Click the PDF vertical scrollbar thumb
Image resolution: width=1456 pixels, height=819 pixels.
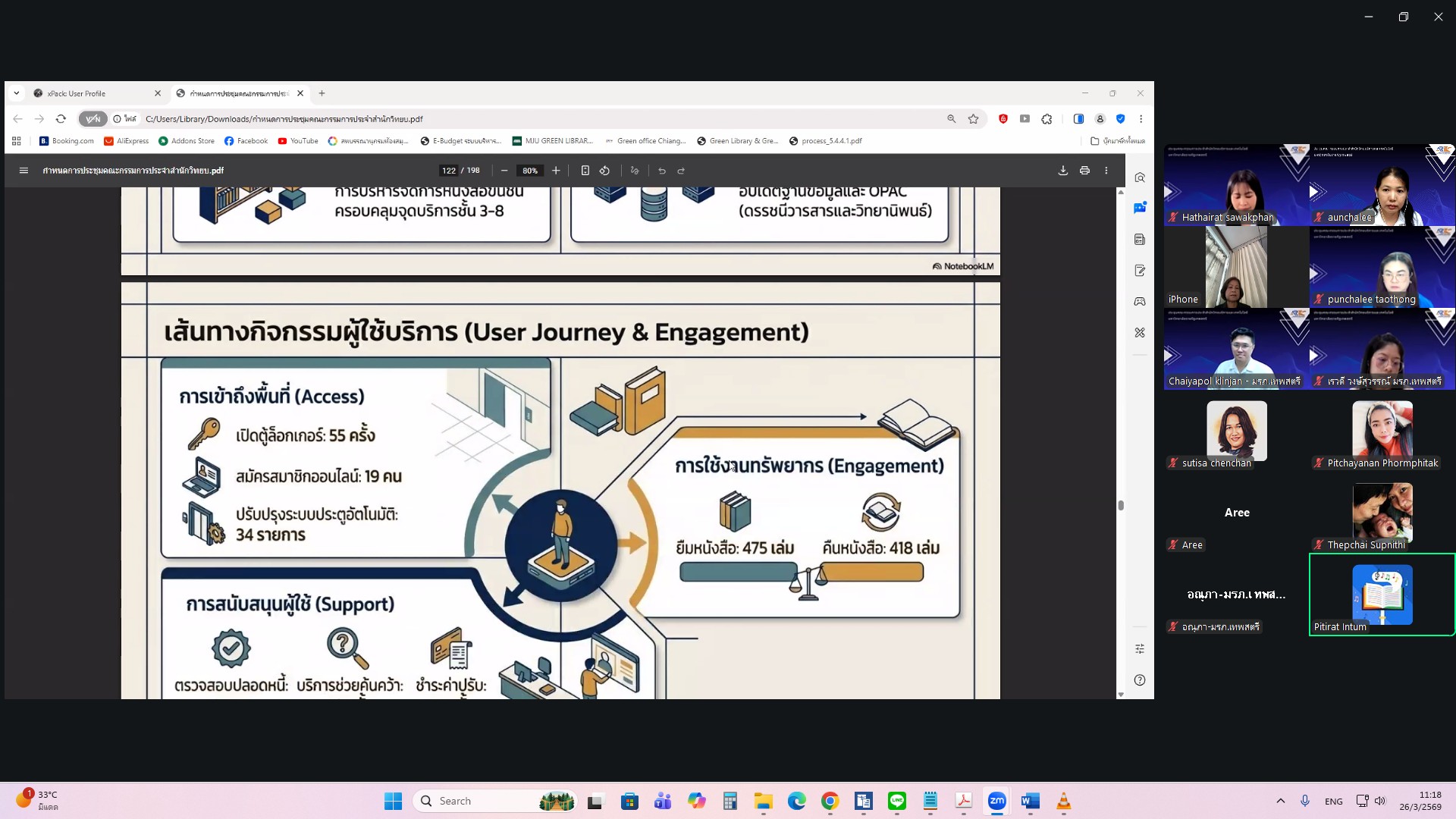[1120, 505]
